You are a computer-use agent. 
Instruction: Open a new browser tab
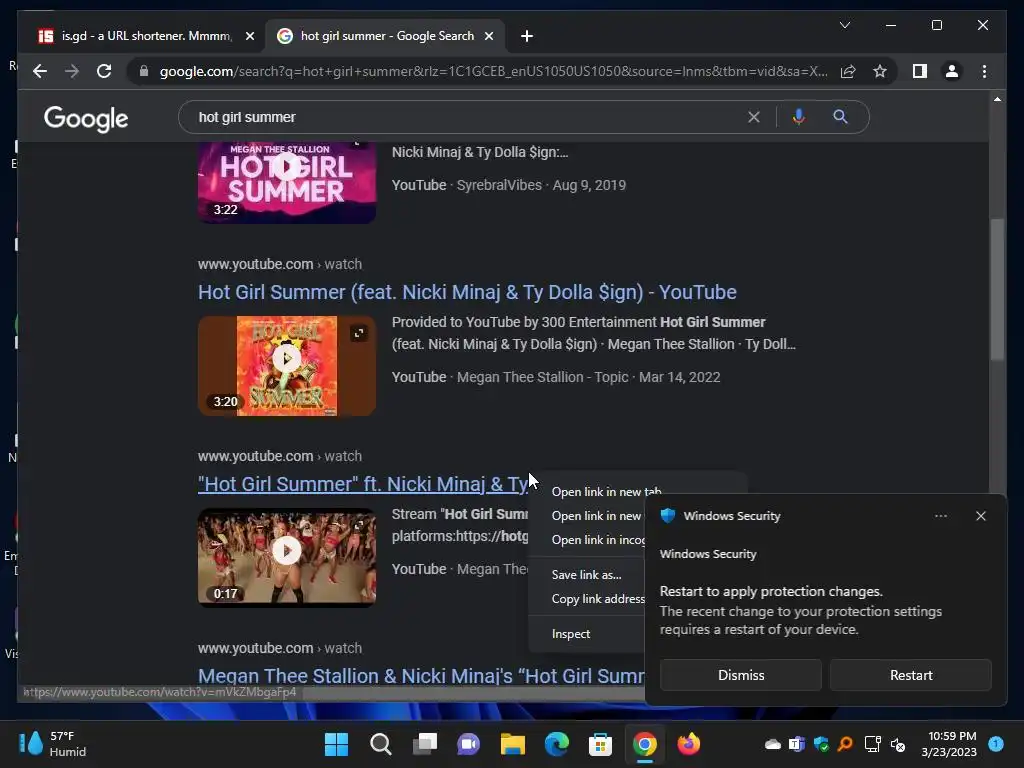click(x=527, y=36)
